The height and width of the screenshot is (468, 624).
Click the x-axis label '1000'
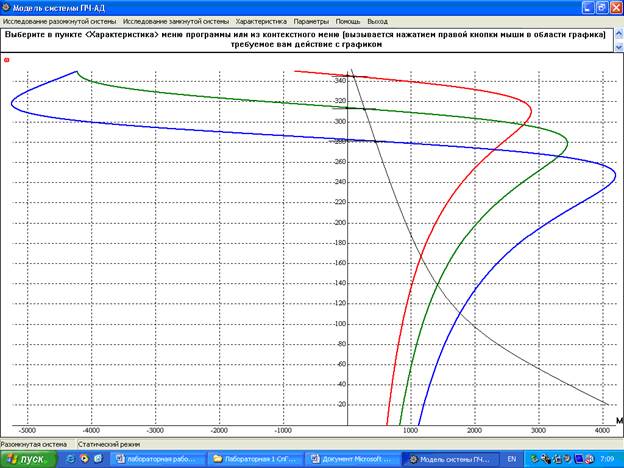tap(410, 431)
